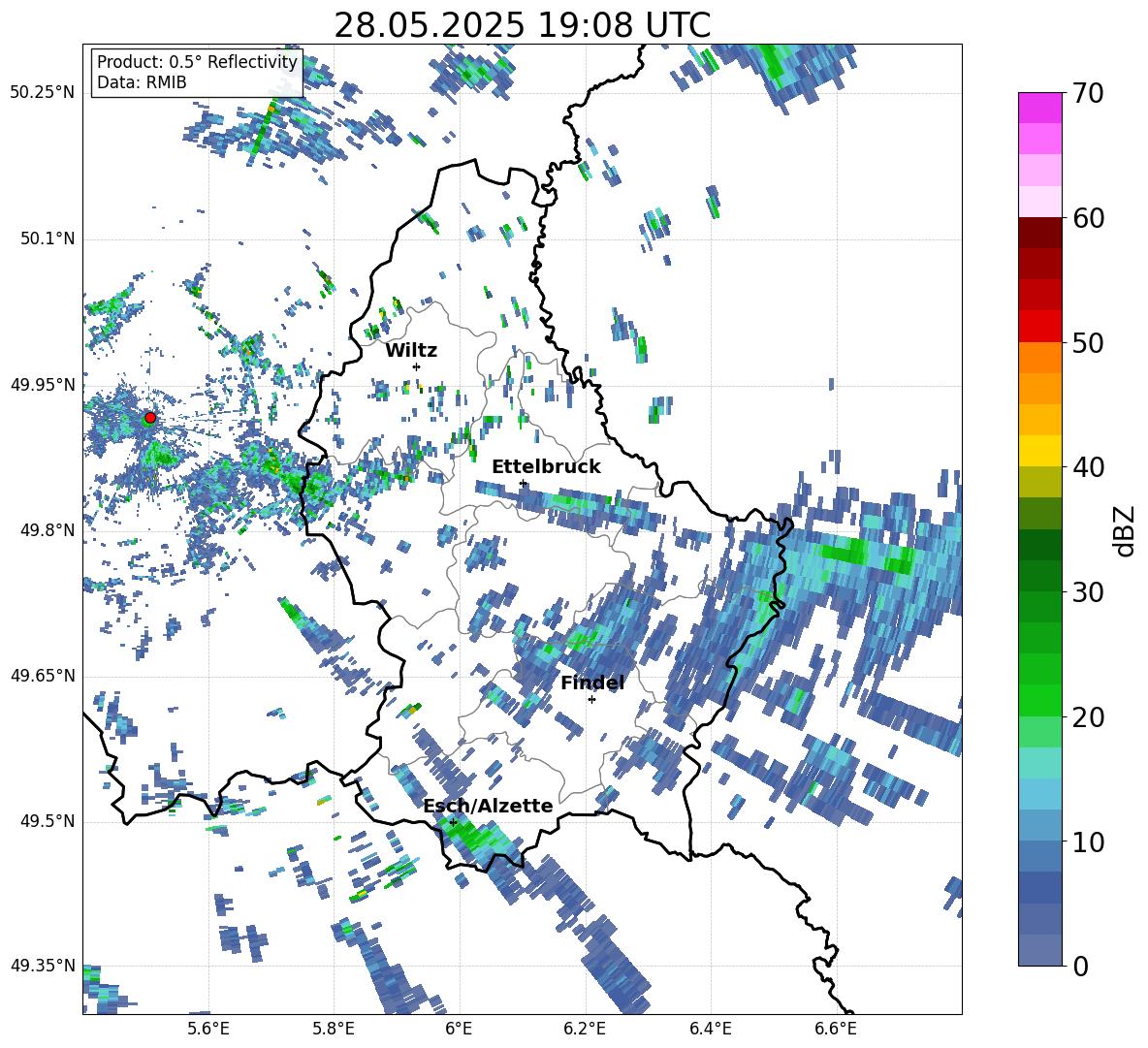Click the 0 value on the colorbar
This screenshot has width=1148, height=1048.
1079,966
